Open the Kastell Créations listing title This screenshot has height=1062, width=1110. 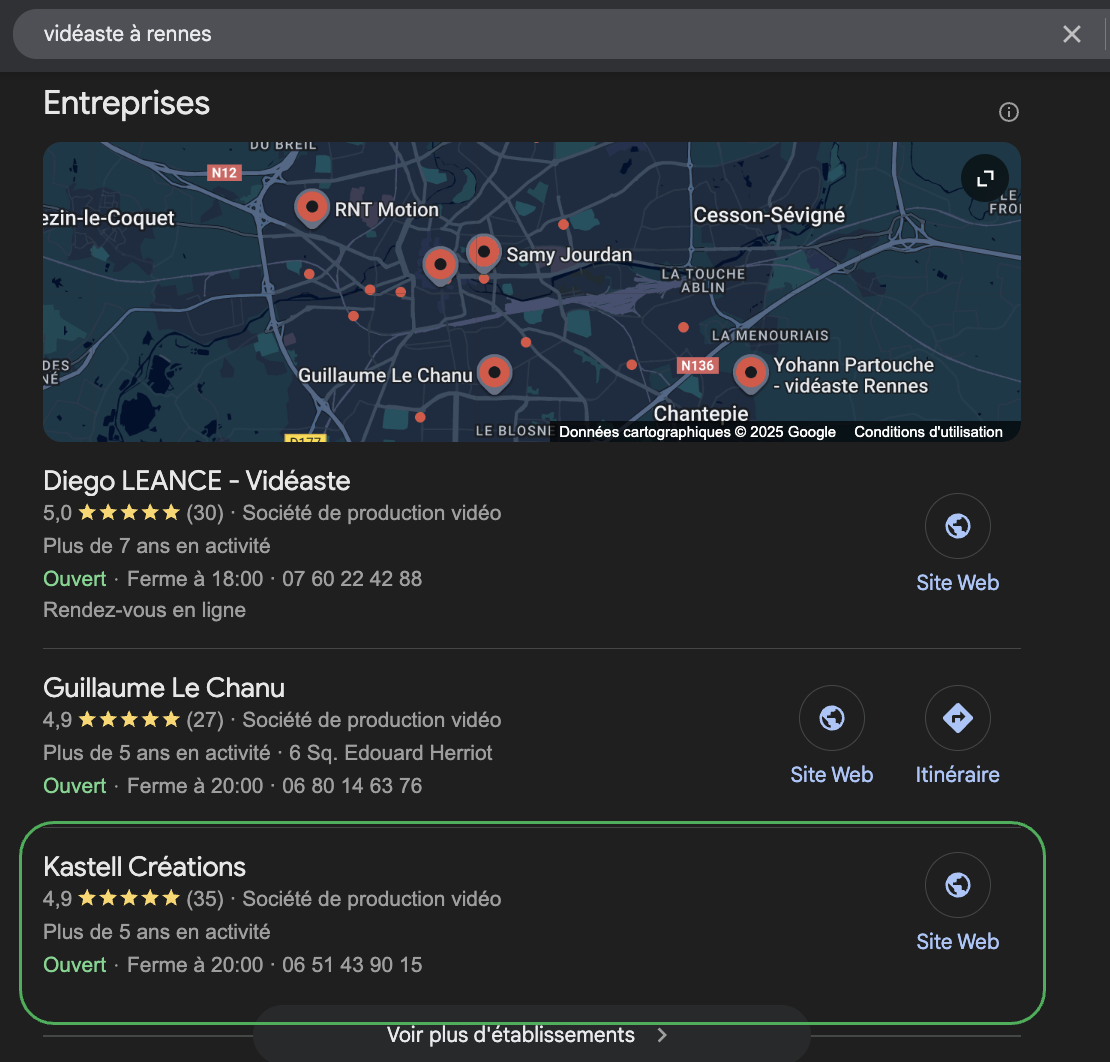[x=144, y=867]
